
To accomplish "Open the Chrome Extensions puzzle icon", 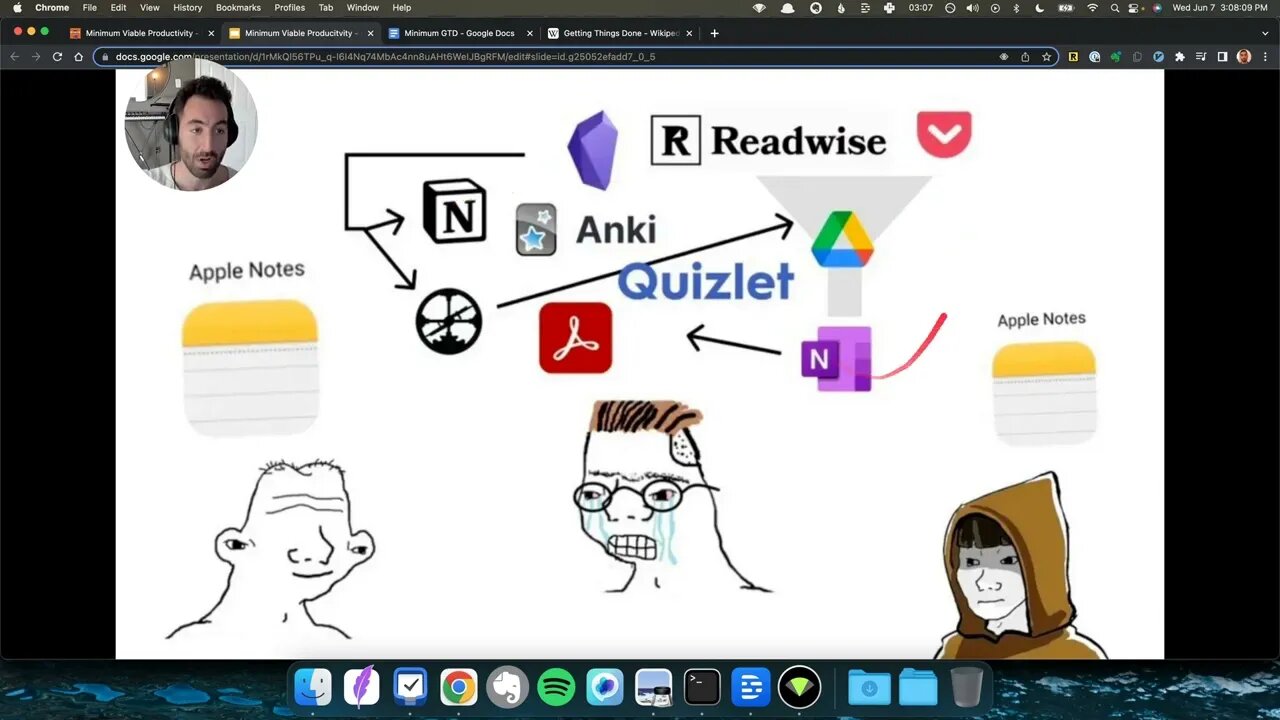I will [1180, 57].
